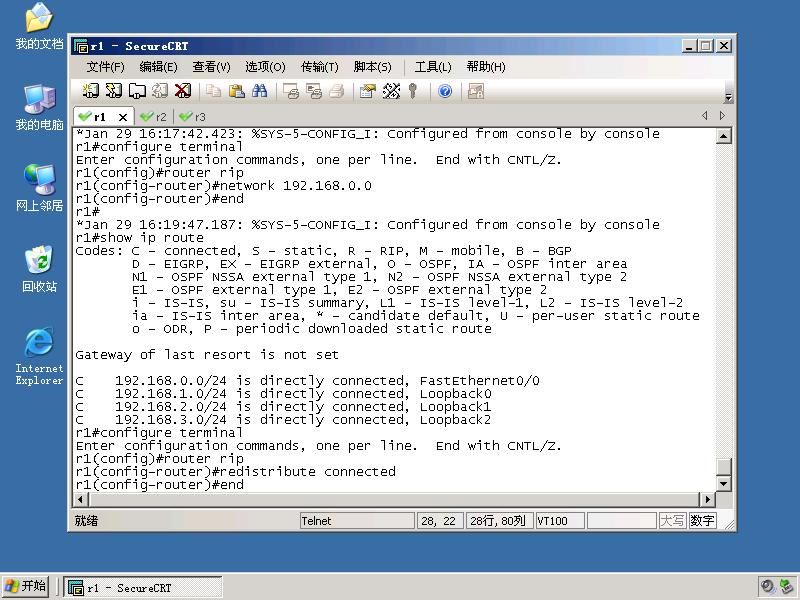Select the 我的电脑 desktop icon
The height and width of the screenshot is (600, 800).
[x=39, y=107]
